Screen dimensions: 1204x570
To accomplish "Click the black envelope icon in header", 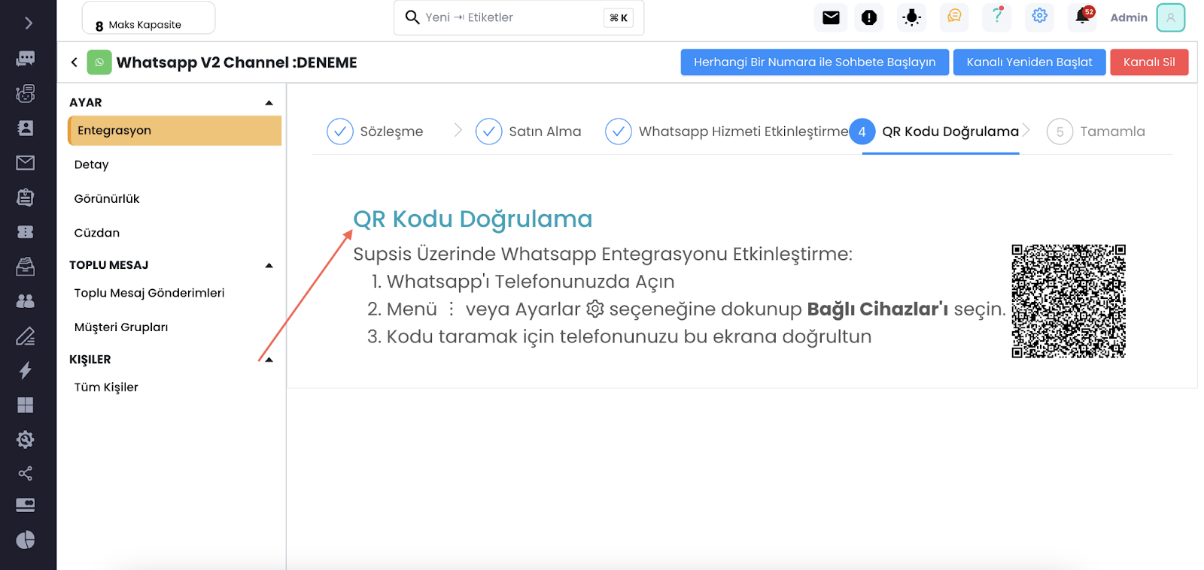I will (831, 17).
